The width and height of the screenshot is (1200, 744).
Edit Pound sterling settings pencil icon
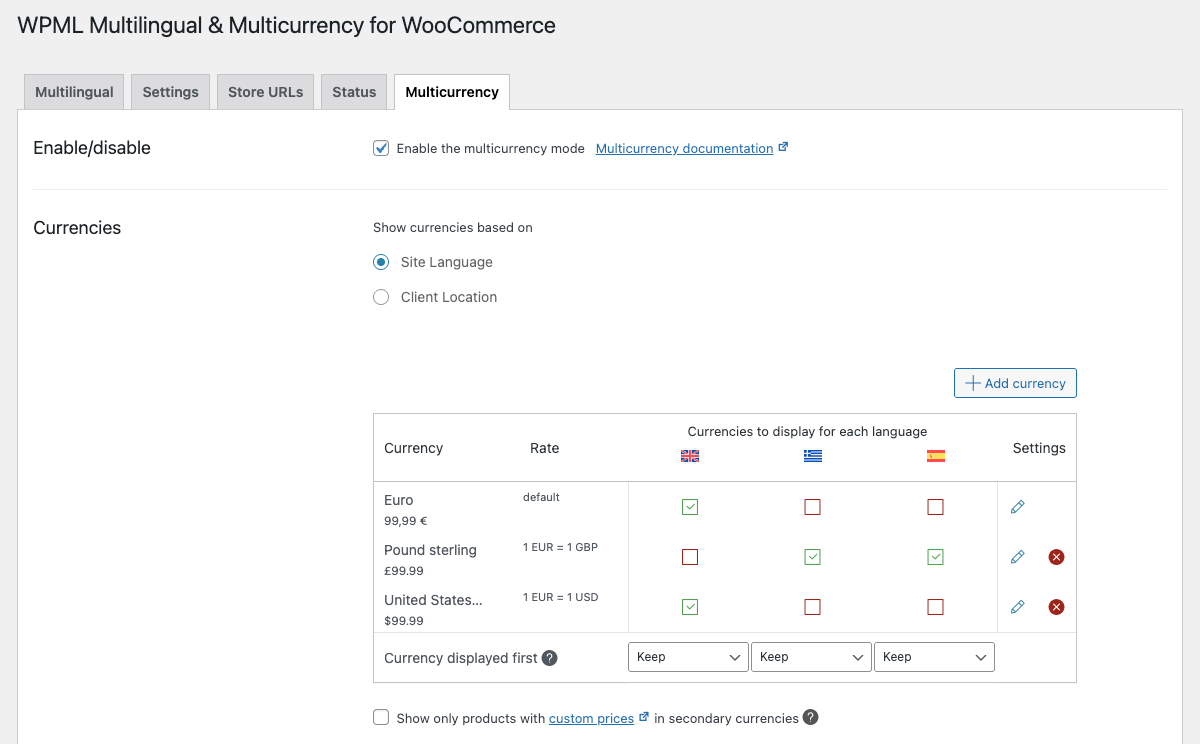[1018, 557]
